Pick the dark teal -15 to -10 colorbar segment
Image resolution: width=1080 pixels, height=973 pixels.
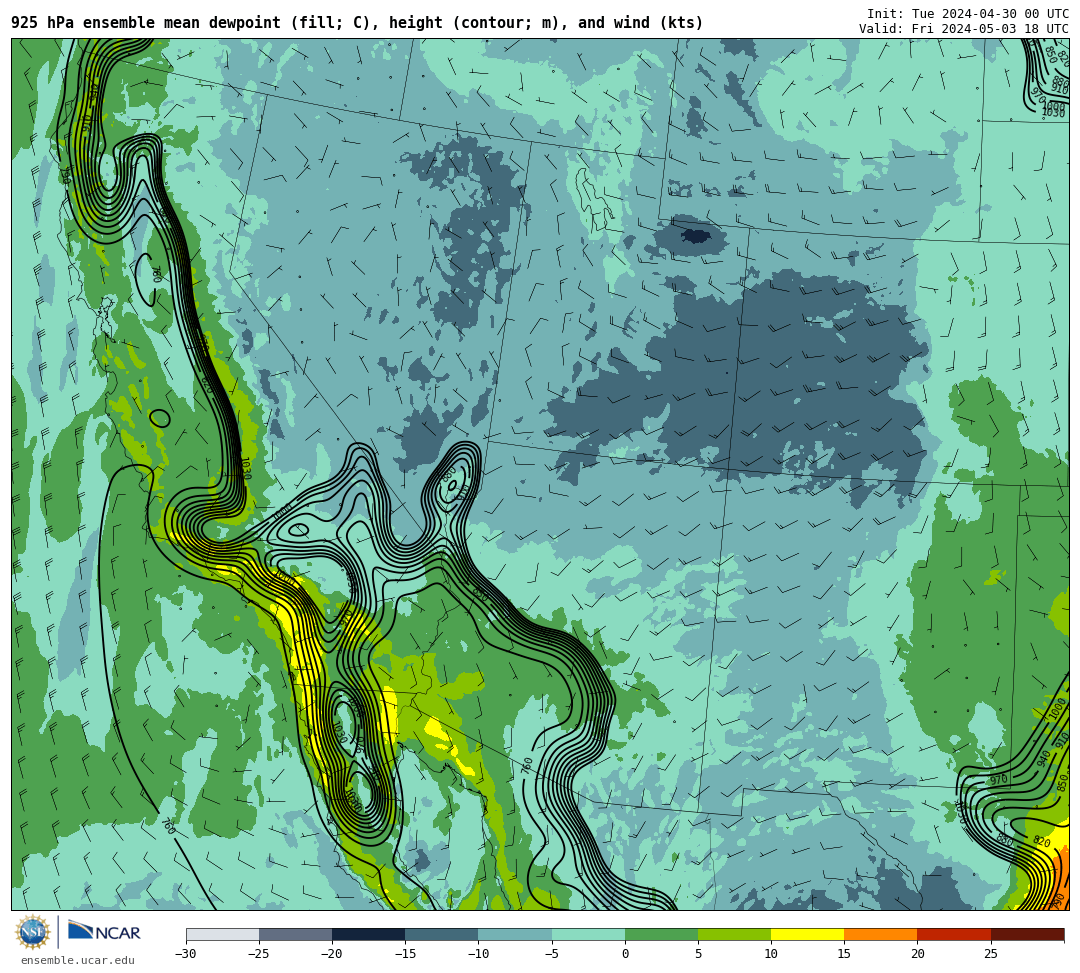(442, 934)
